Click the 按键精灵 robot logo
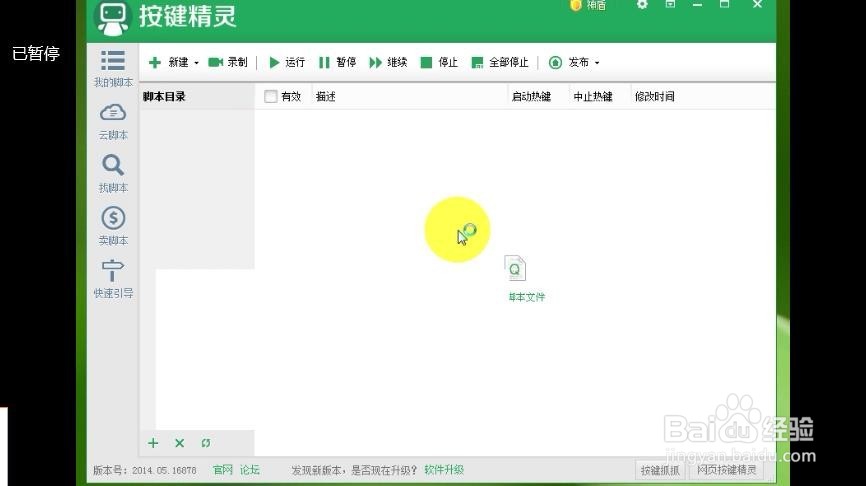The height and width of the screenshot is (486, 866). [113, 17]
